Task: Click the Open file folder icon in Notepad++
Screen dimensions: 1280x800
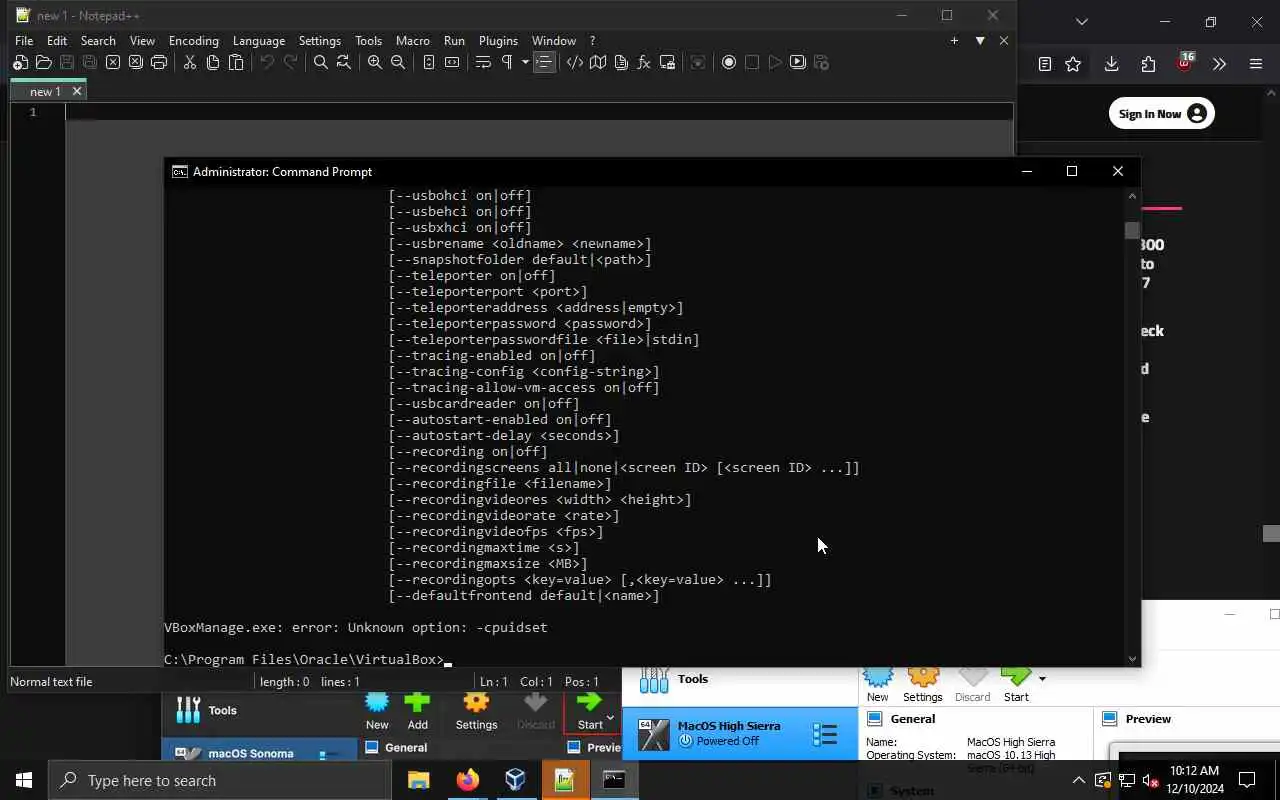Action: click(x=43, y=62)
